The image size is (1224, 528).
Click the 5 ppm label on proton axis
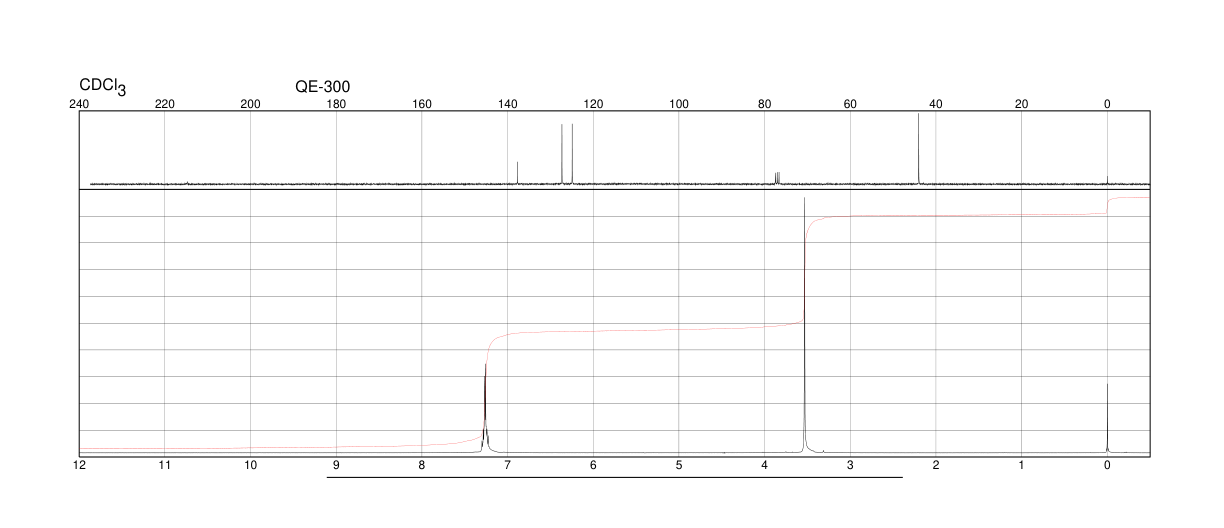679,466
